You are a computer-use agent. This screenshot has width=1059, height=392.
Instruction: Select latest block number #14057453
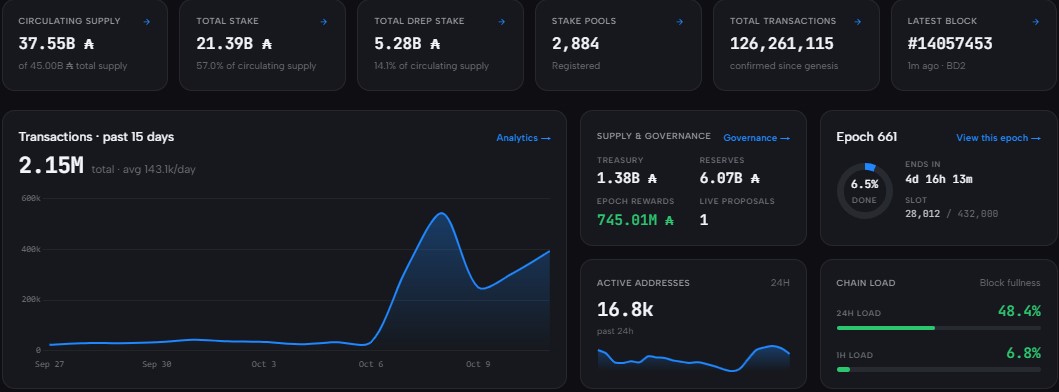[950, 44]
